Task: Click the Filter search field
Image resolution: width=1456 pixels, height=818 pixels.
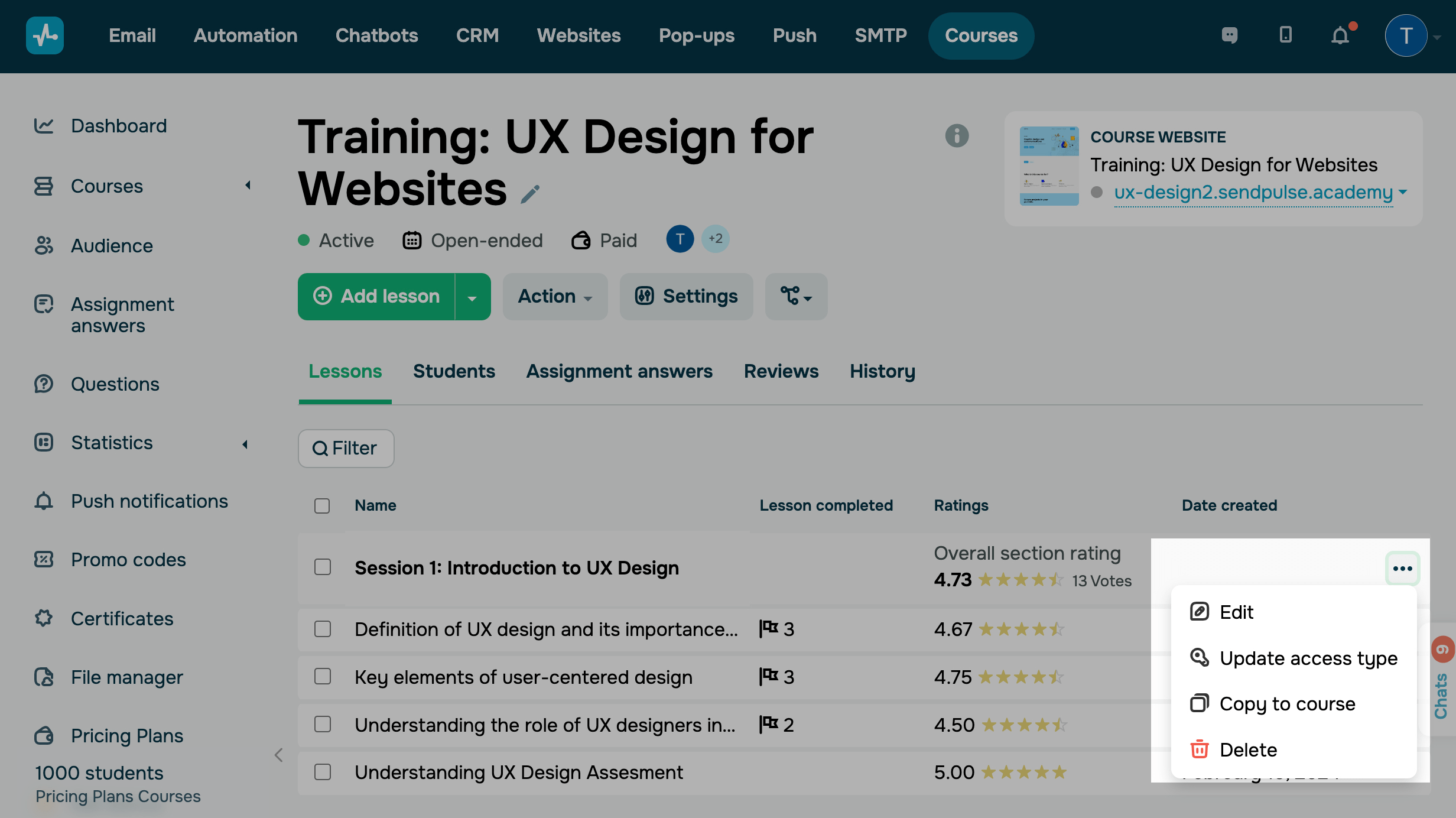Action: tap(346, 449)
